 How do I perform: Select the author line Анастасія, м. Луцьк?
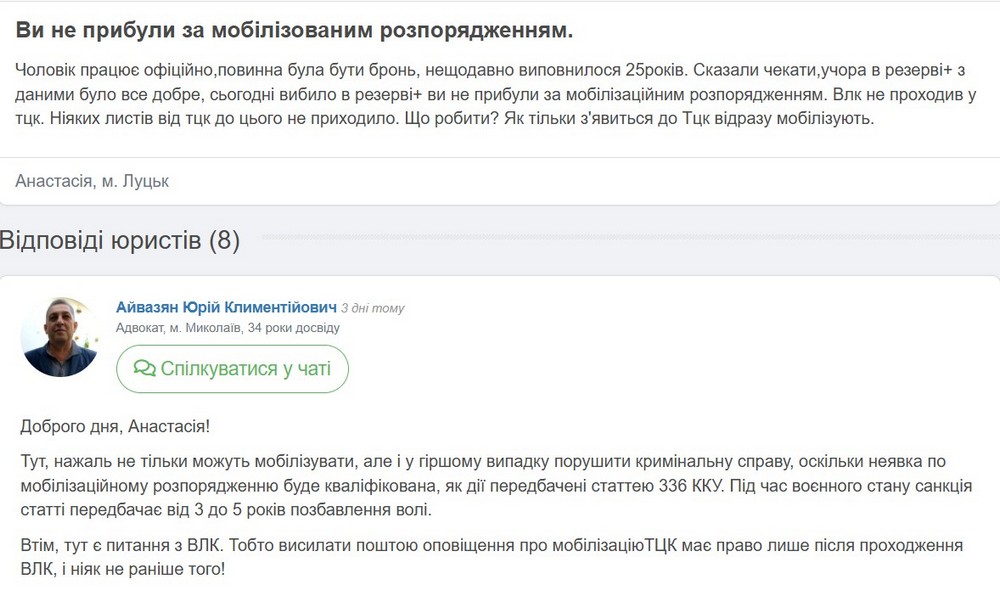pyautogui.click(x=92, y=181)
